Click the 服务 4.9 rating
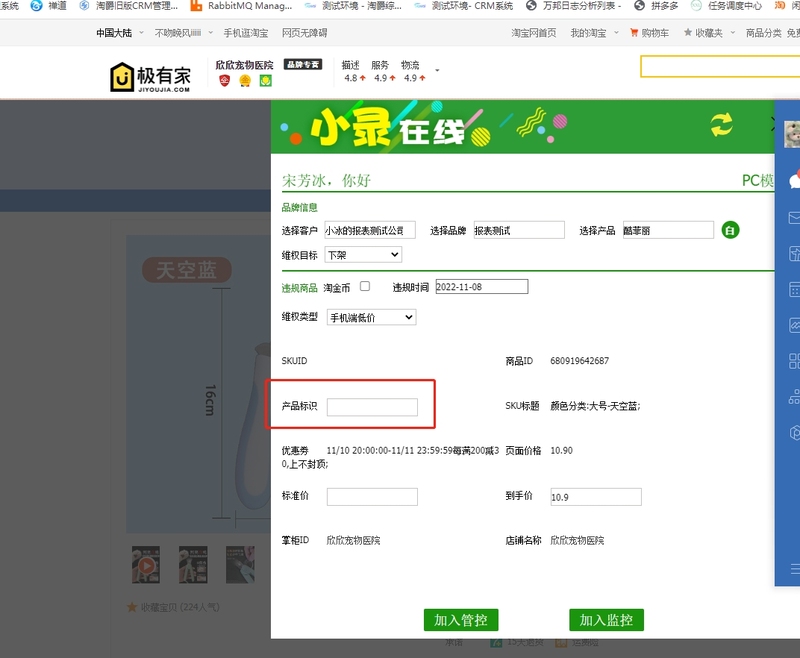 [384, 71]
